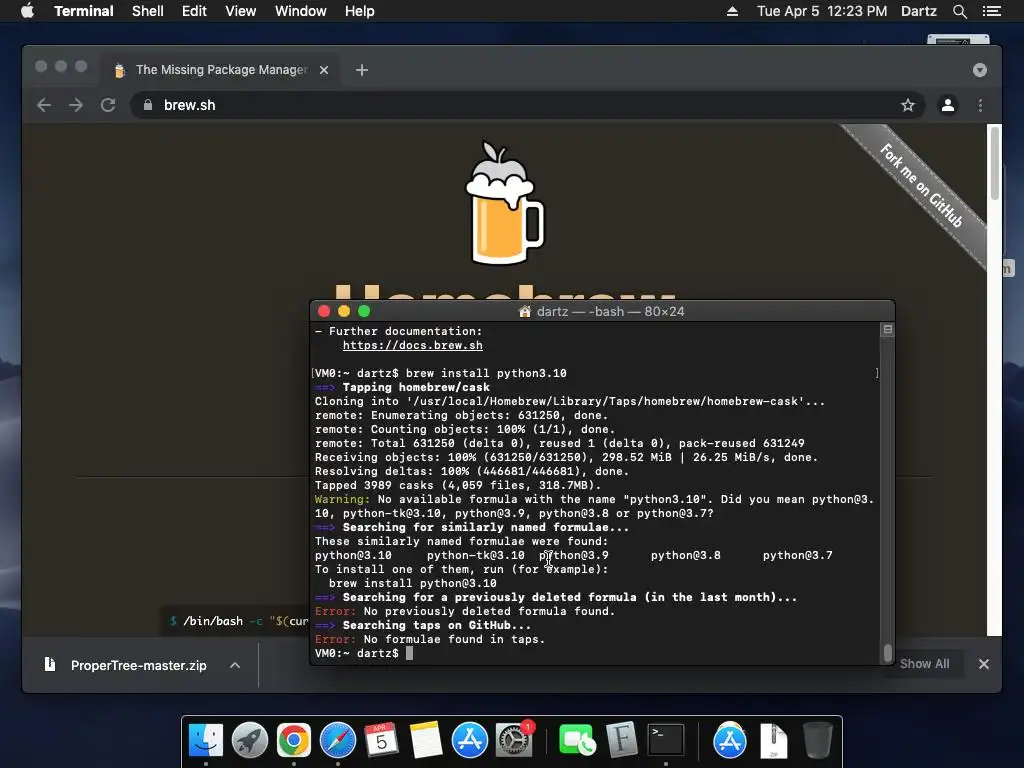
Task: Close The Missing Package Manager tab
Action: coord(324,70)
